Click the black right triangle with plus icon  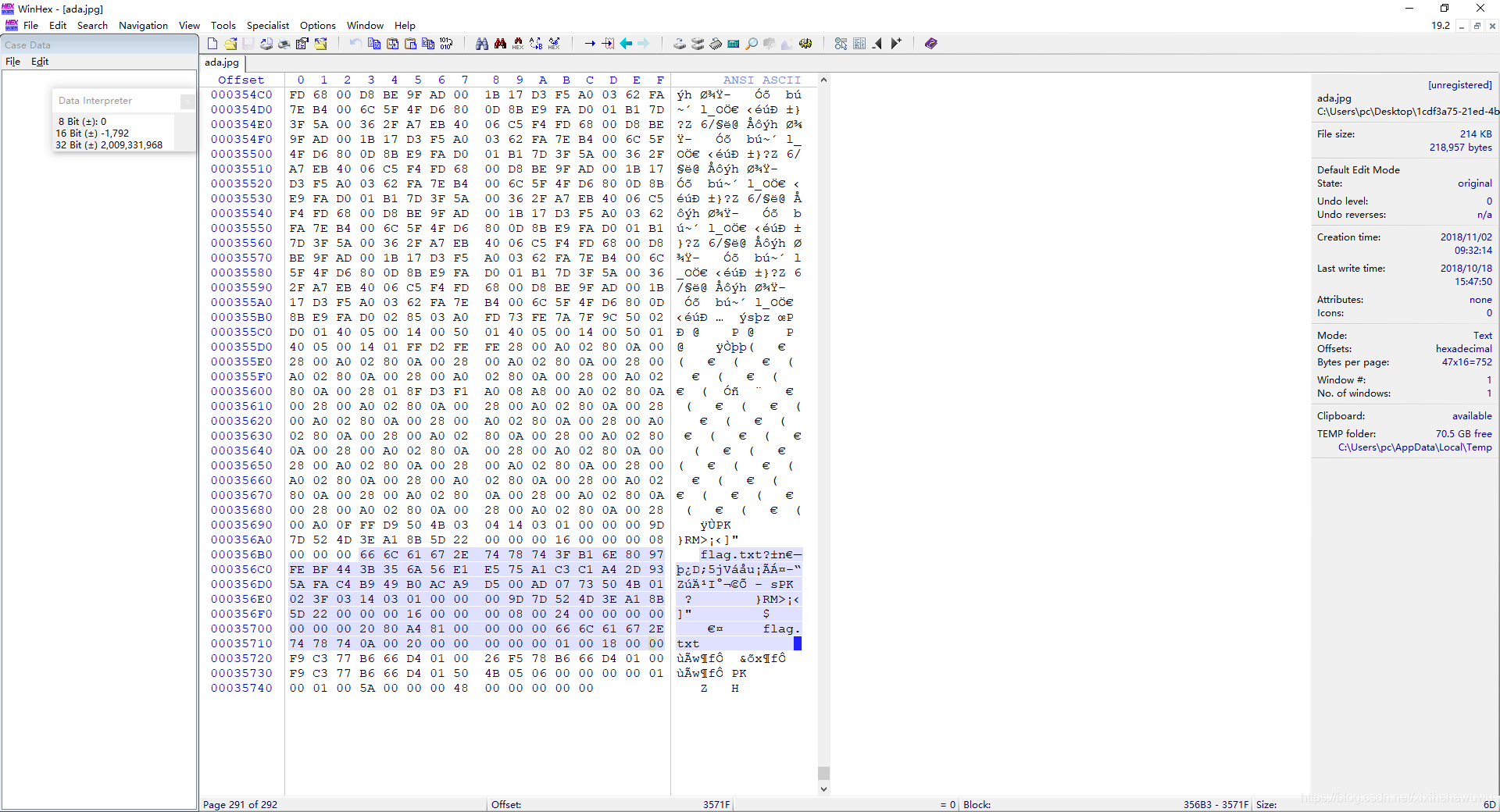pyautogui.click(x=895, y=44)
